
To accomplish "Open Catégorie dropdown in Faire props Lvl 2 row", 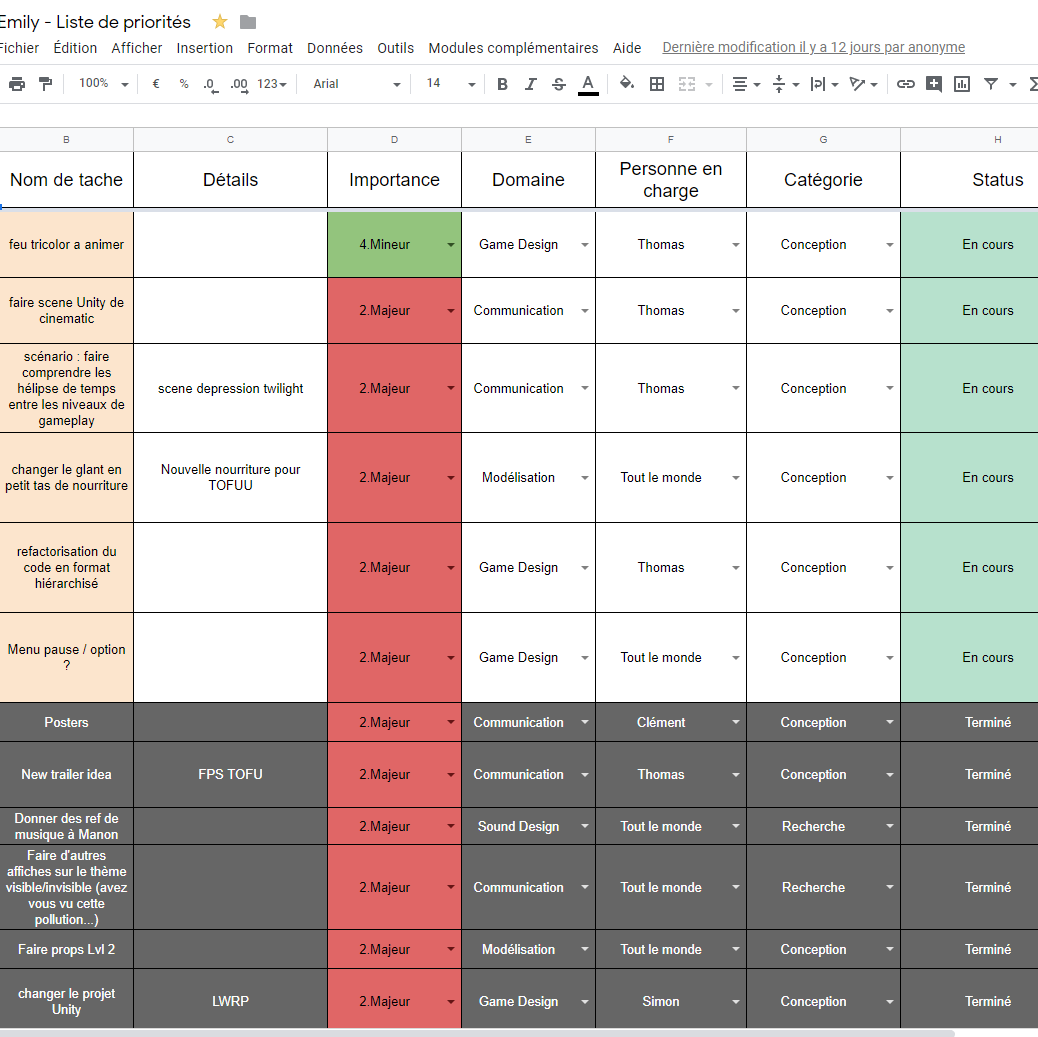I will coord(890,950).
